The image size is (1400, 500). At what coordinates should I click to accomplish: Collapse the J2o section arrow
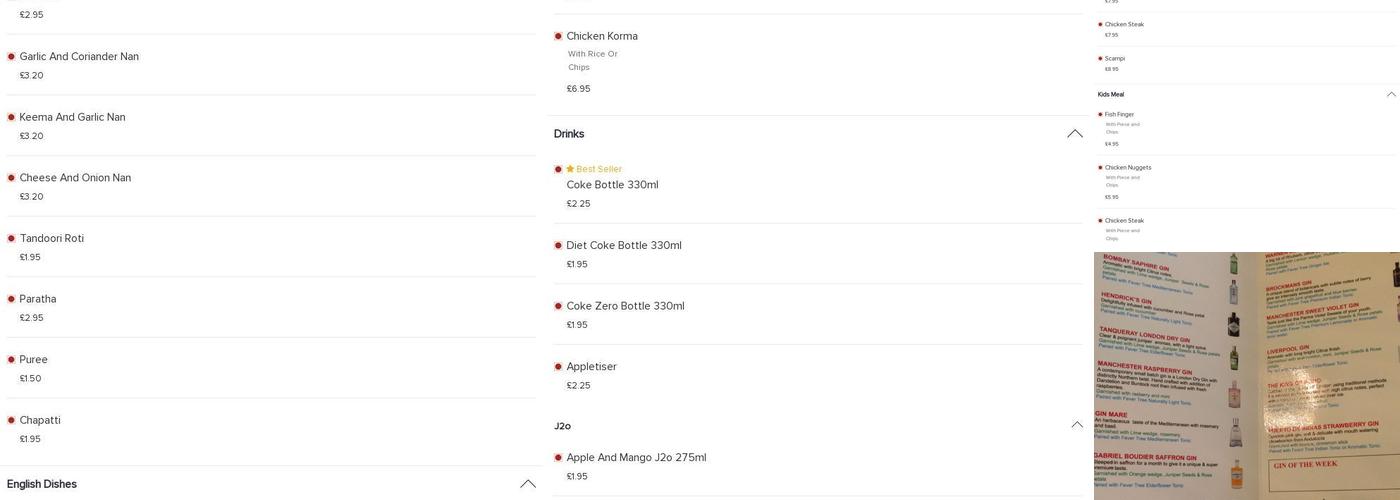[1077, 425]
